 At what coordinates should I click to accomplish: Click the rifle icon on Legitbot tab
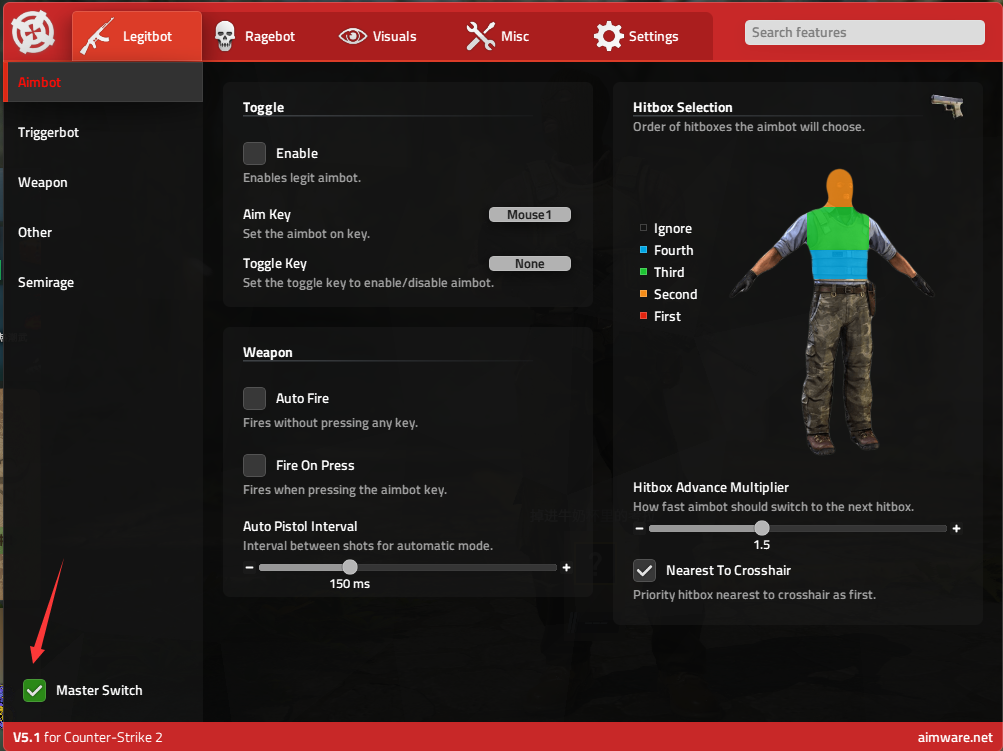point(97,36)
